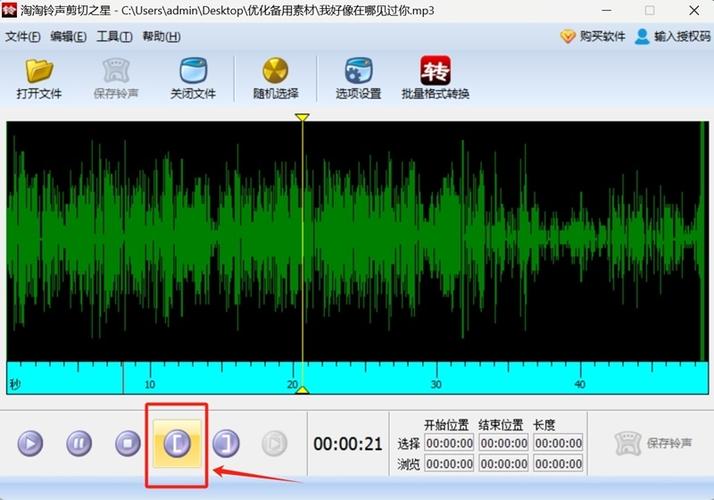Click 输入授权码 to enter license
Viewport: 714px width, 500px height.
673,36
